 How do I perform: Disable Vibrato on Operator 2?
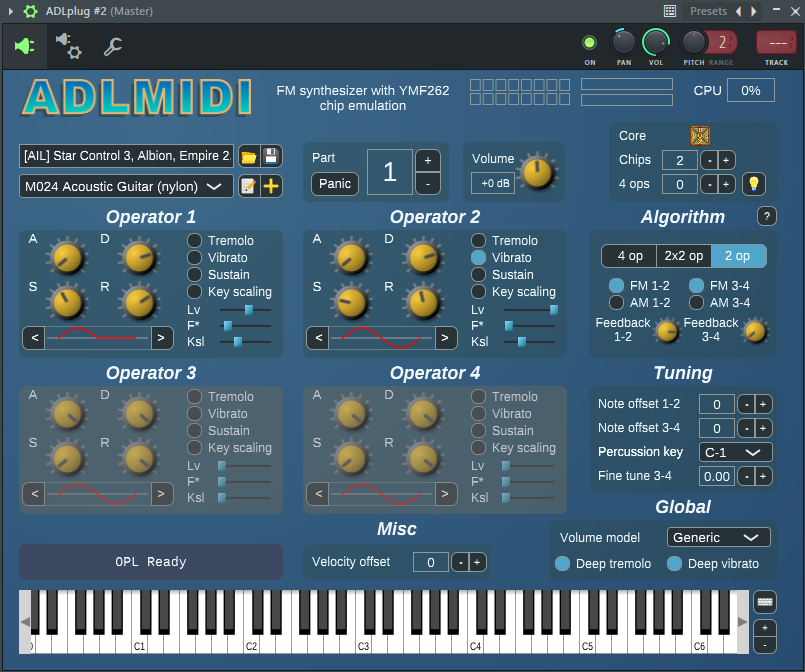479,258
